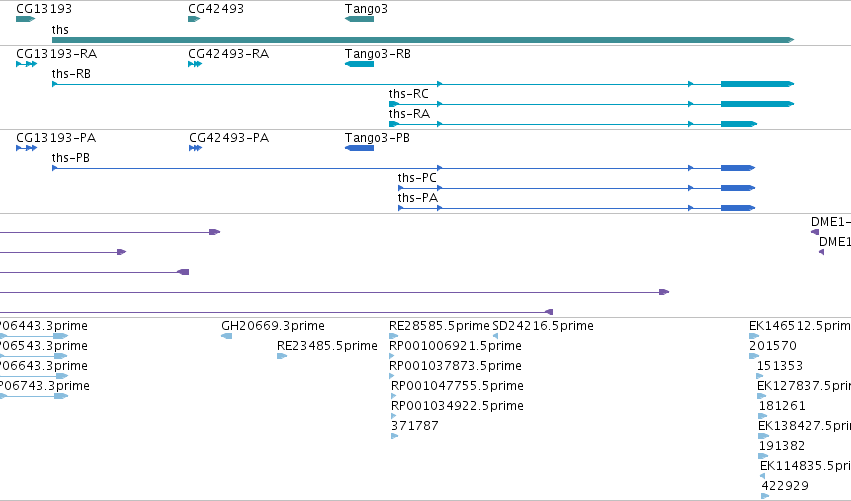Screen dimensions: 851x501
Task: Click the 201570 feature label
Action: (x=773, y=346)
